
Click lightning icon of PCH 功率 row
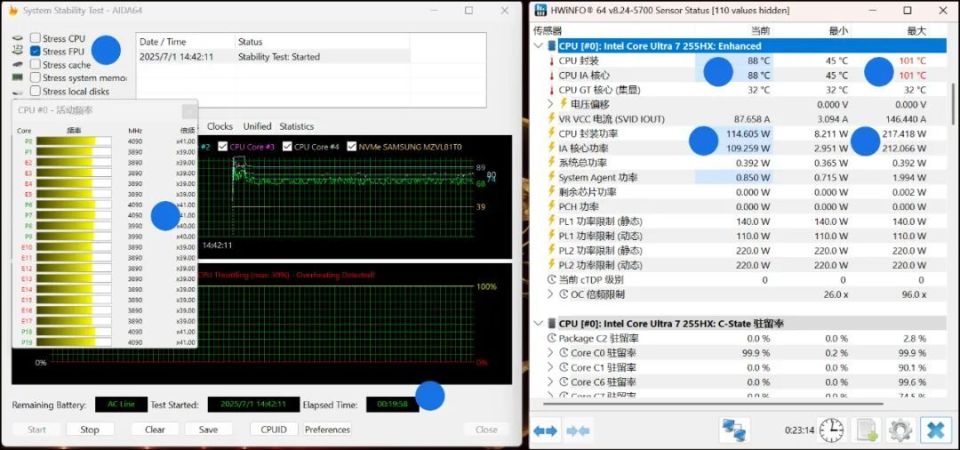pos(552,207)
